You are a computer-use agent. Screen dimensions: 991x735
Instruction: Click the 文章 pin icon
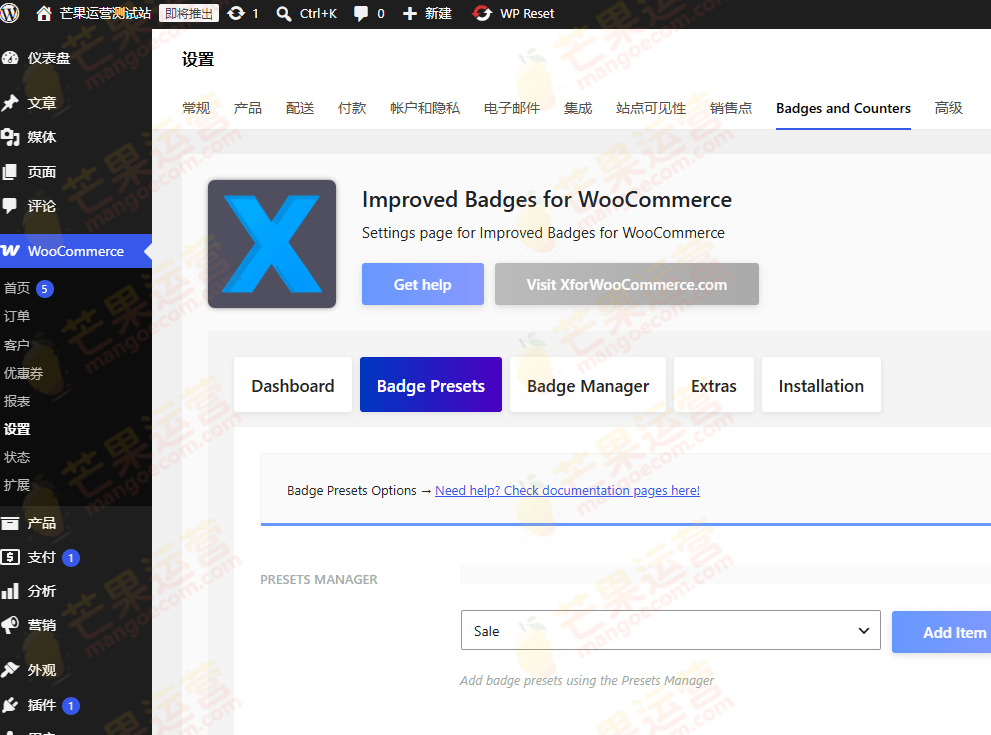[x=10, y=102]
